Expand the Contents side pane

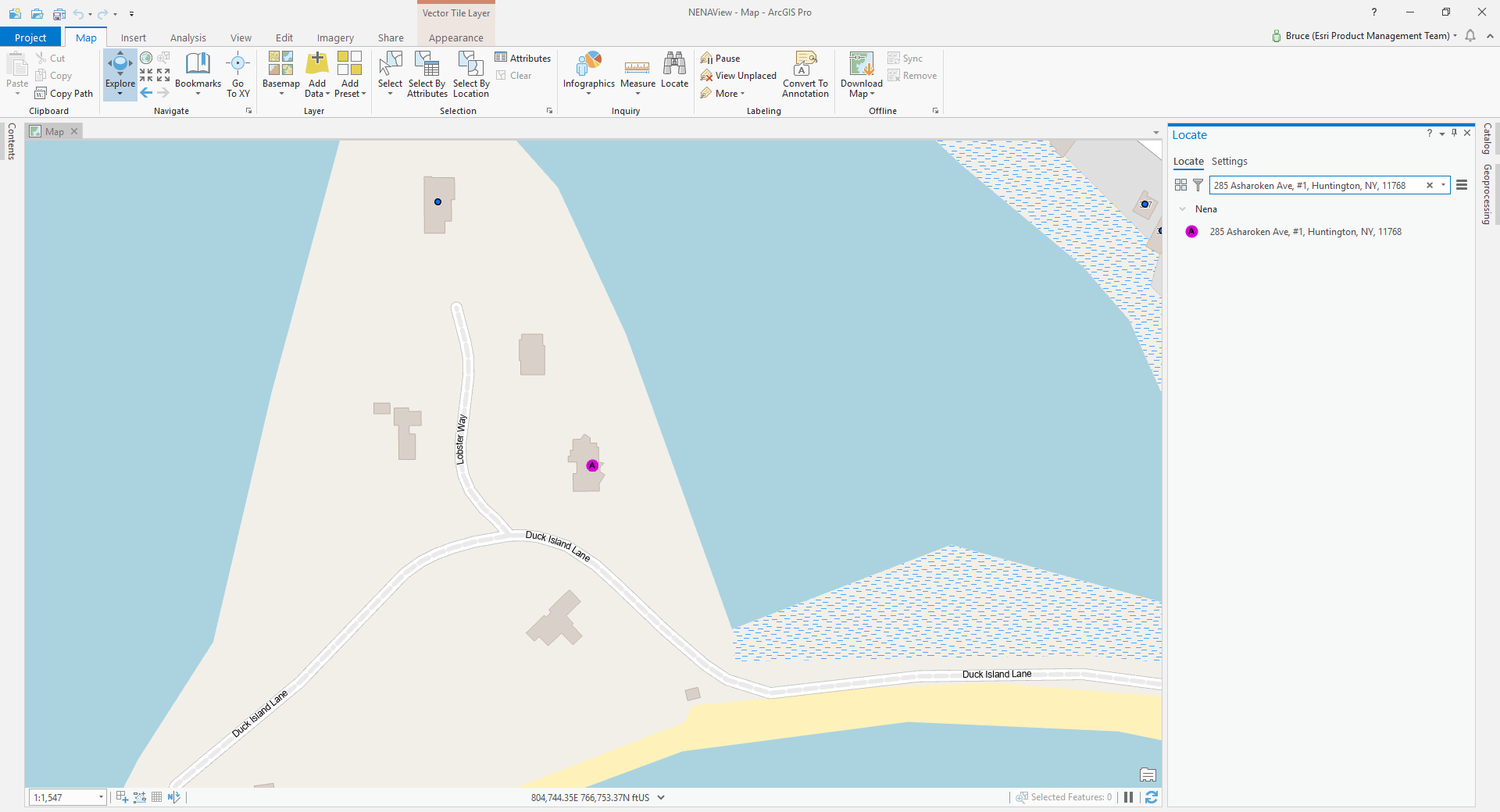point(11,141)
